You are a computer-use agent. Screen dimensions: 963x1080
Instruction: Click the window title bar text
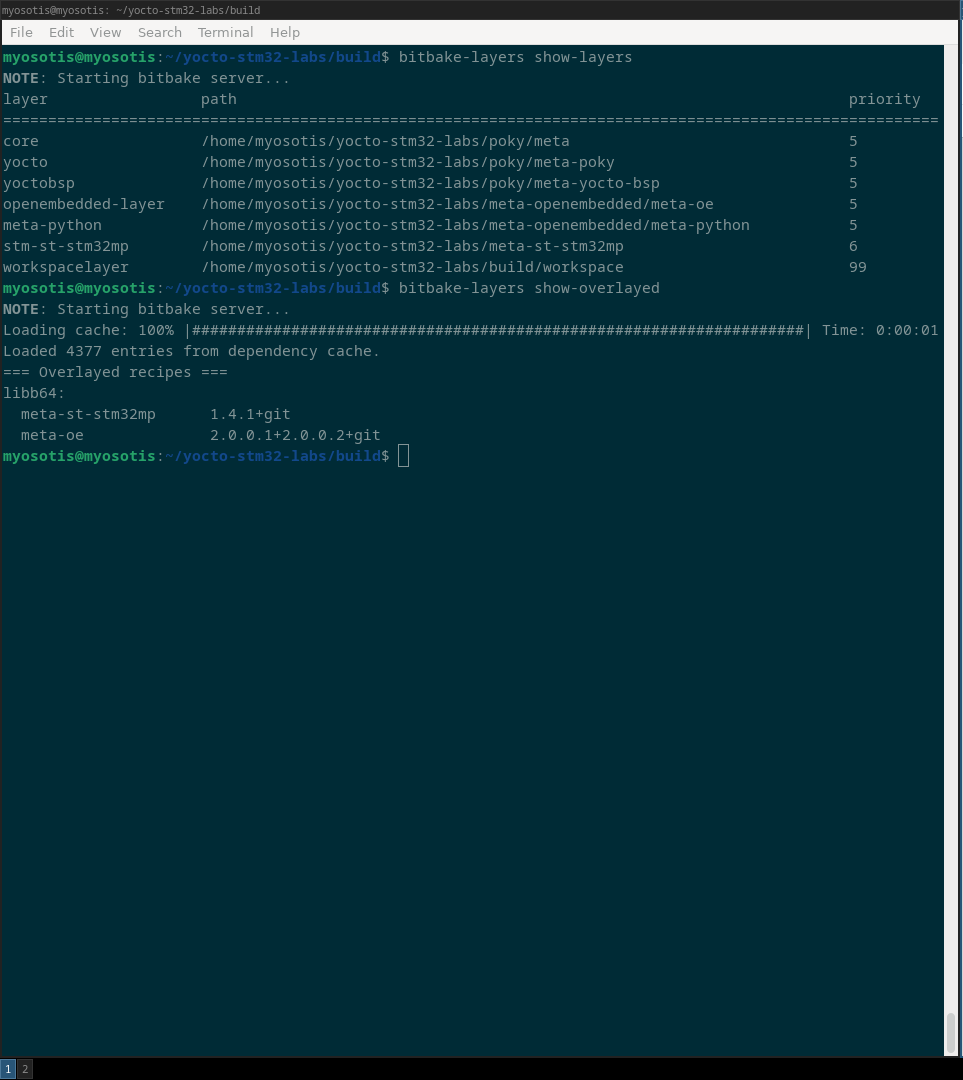click(x=131, y=10)
